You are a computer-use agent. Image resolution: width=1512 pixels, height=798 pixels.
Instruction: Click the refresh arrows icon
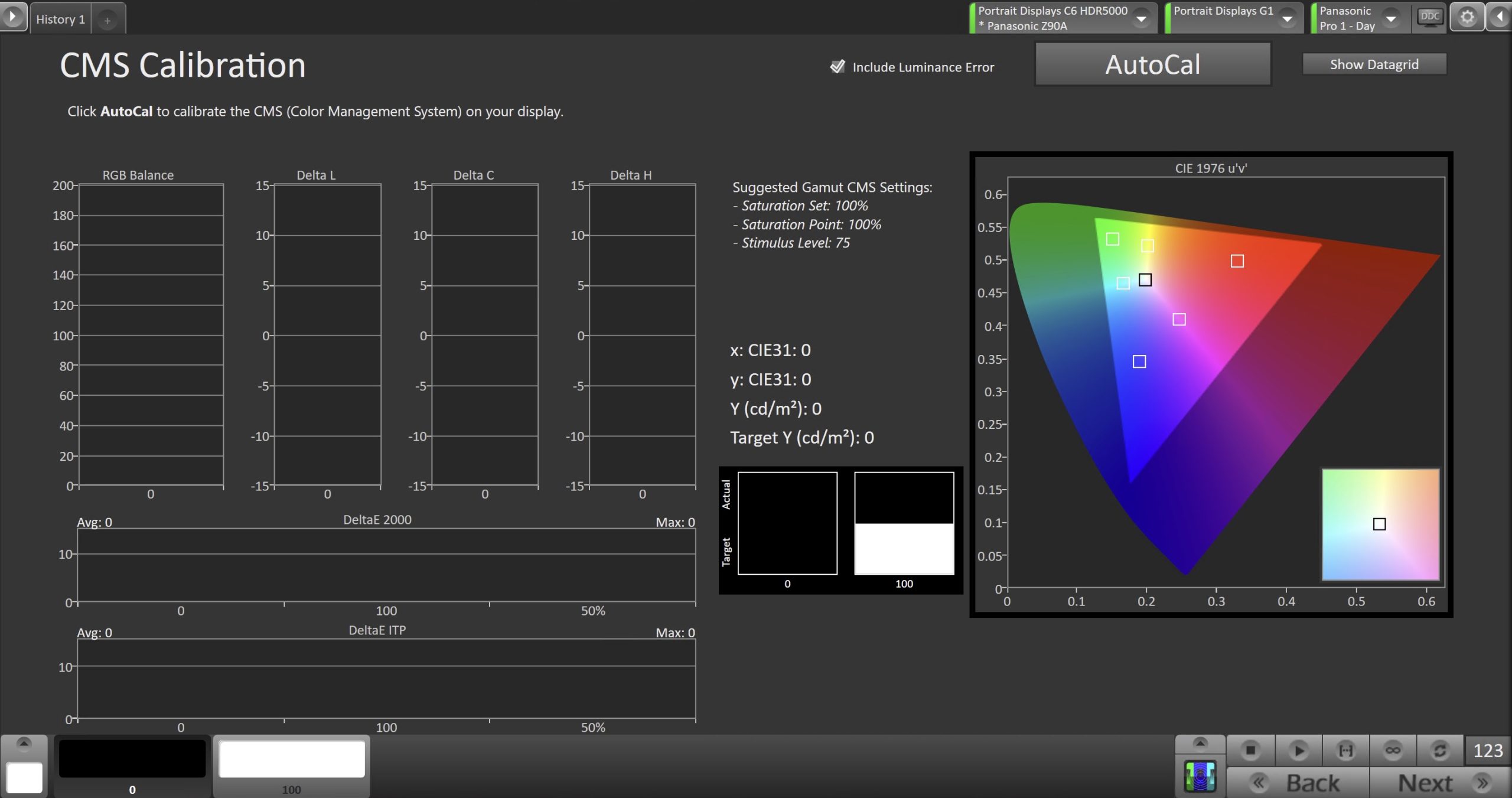click(x=1440, y=750)
